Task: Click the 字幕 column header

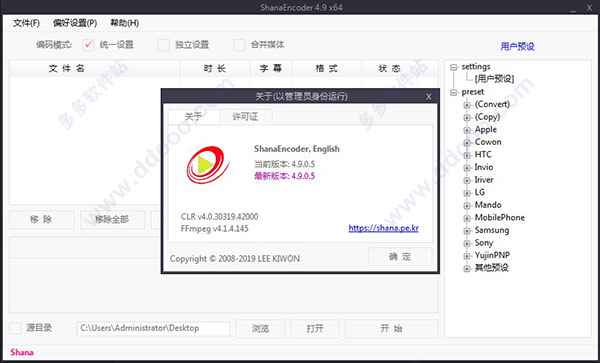Action: (x=271, y=68)
